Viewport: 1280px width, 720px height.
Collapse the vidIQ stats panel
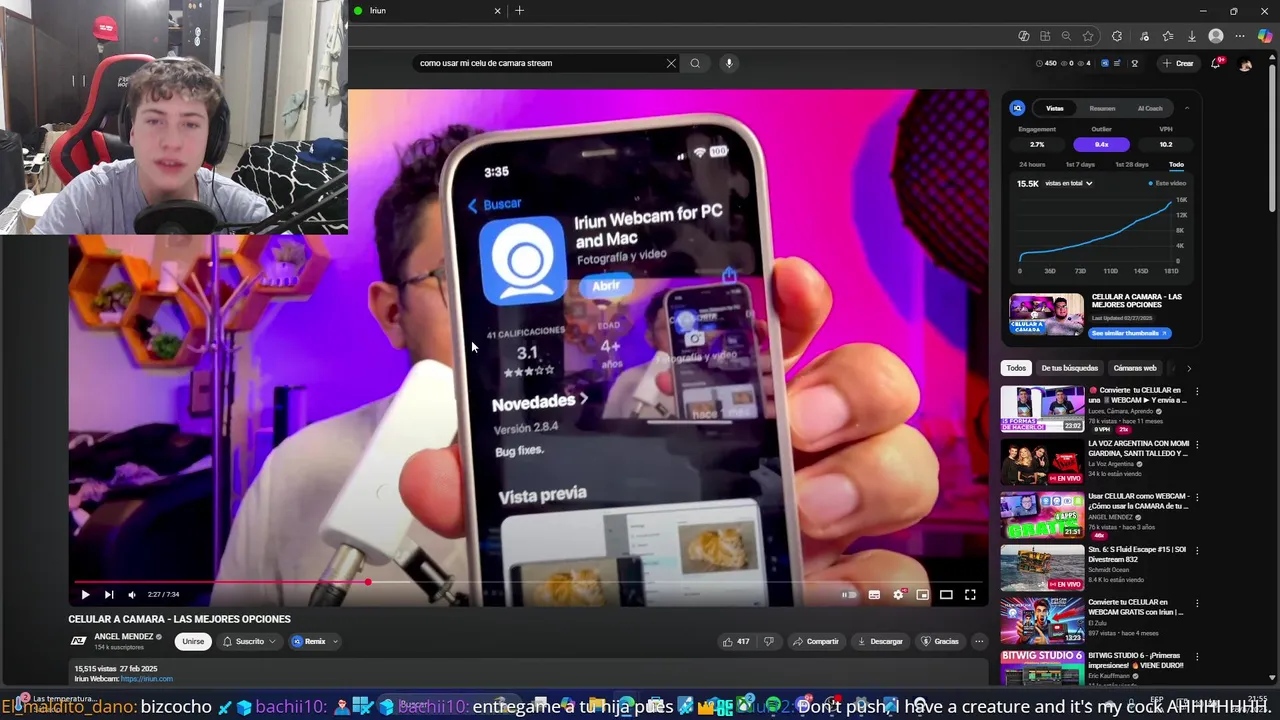coord(1187,108)
